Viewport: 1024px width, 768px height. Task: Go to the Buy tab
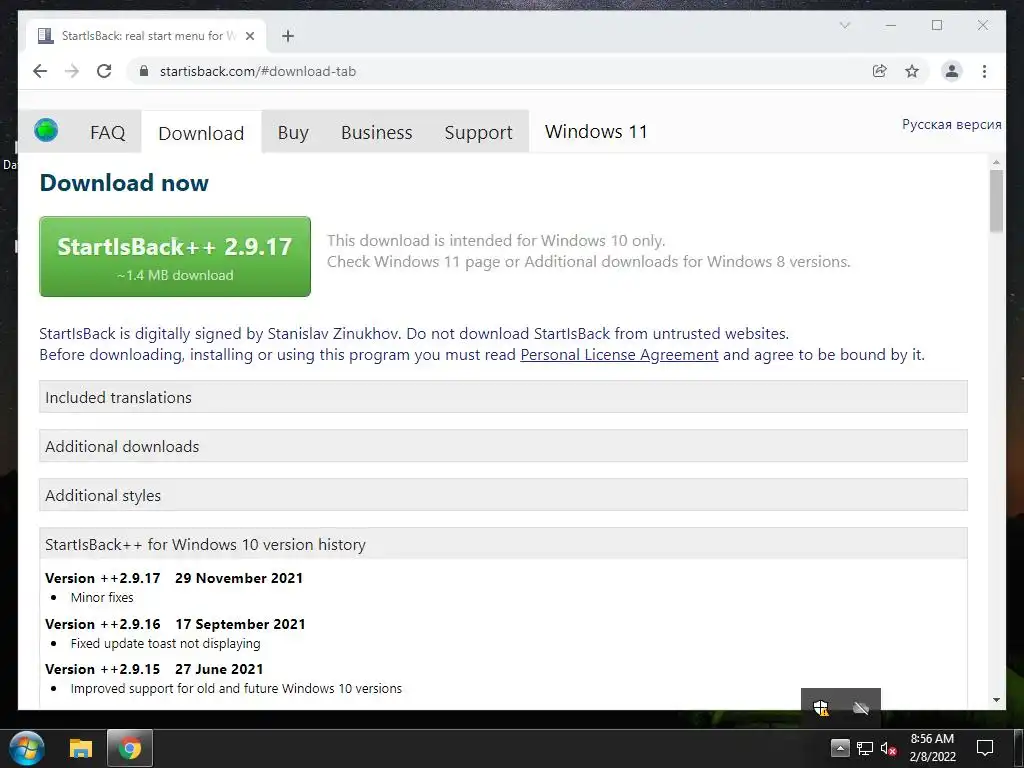click(x=293, y=133)
